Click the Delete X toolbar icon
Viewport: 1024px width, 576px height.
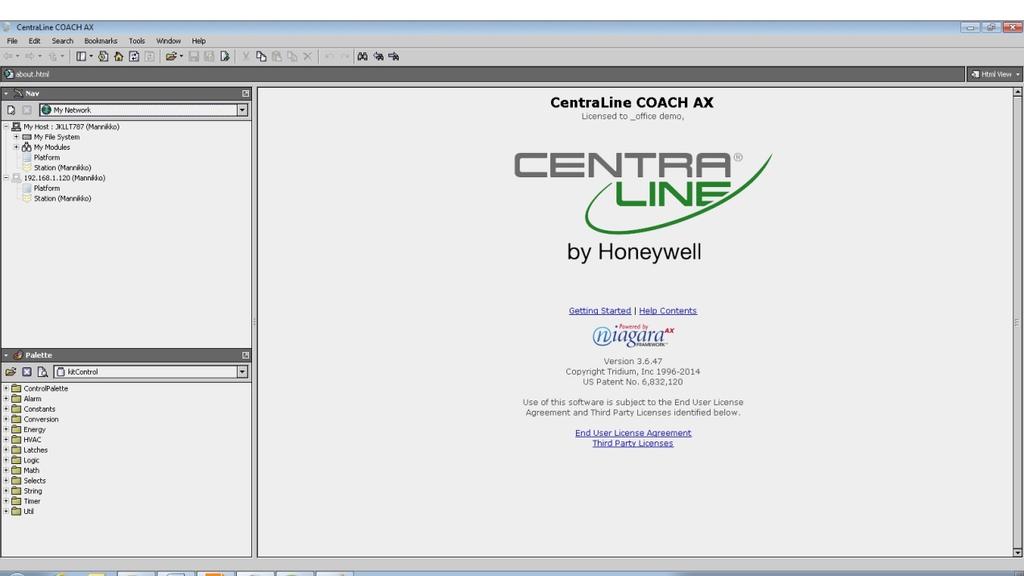(x=308, y=57)
